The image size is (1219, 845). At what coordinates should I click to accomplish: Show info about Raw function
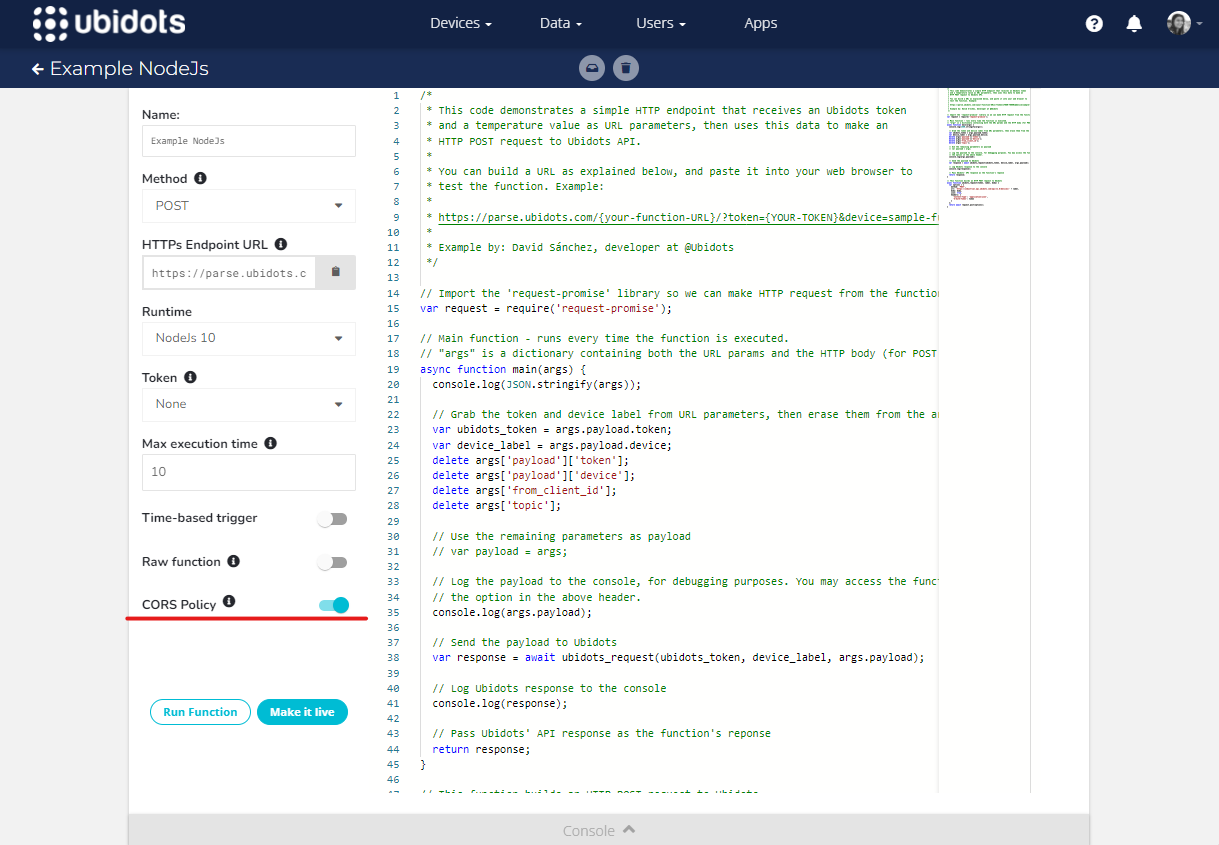tap(233, 561)
